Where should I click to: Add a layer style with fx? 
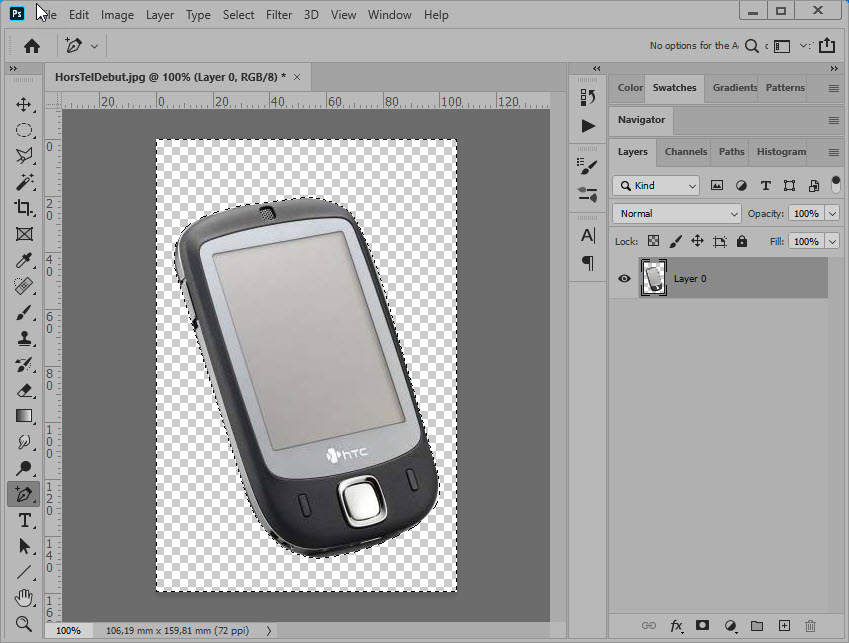click(x=676, y=626)
